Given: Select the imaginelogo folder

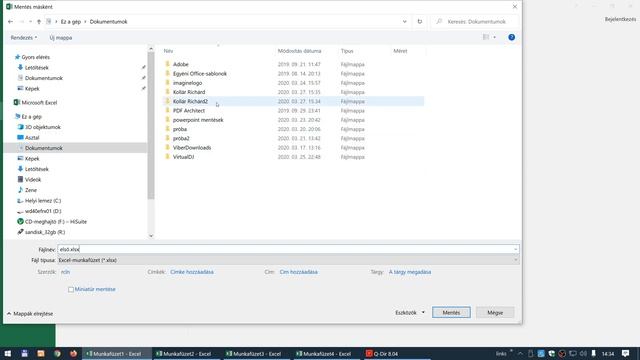Looking at the screenshot, I should tap(187, 83).
